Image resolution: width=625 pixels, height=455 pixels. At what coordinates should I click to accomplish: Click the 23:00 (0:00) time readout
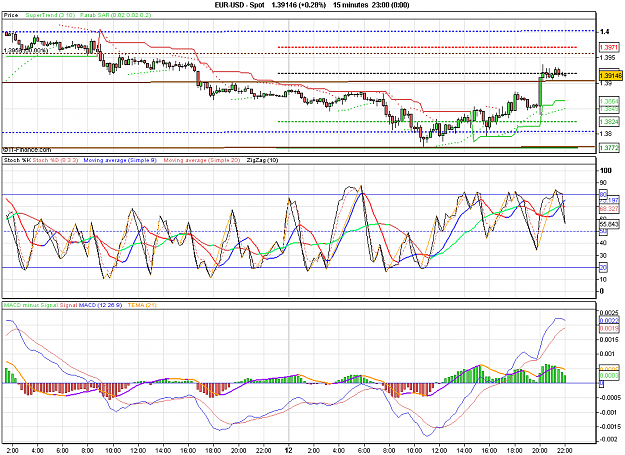389,5
